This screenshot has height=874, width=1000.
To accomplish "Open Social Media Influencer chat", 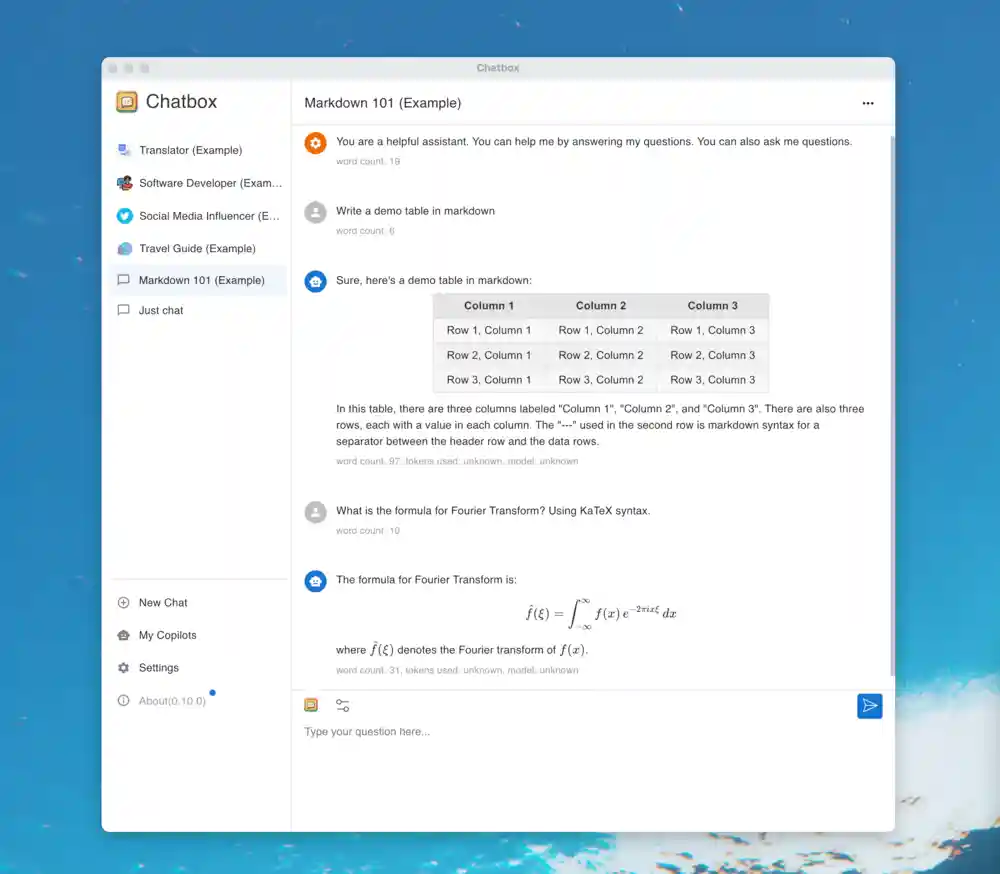I will pos(198,216).
